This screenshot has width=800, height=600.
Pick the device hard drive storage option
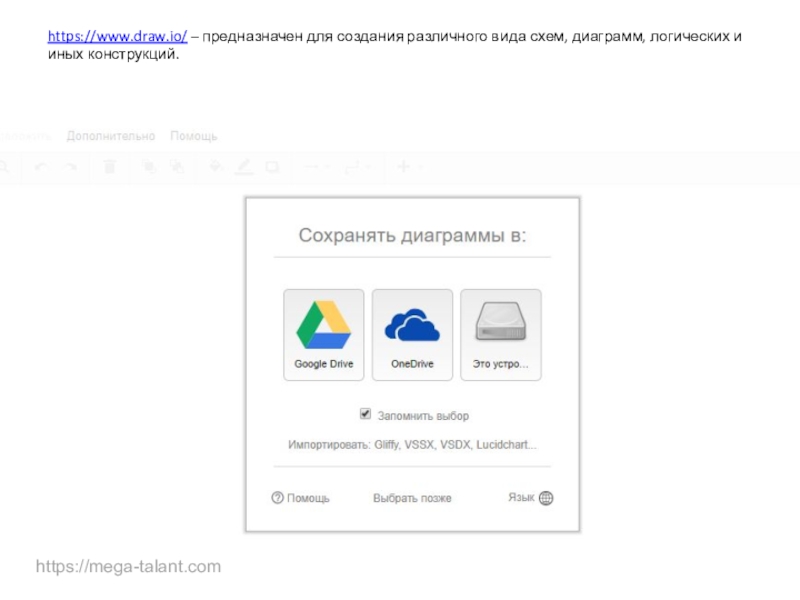point(500,334)
